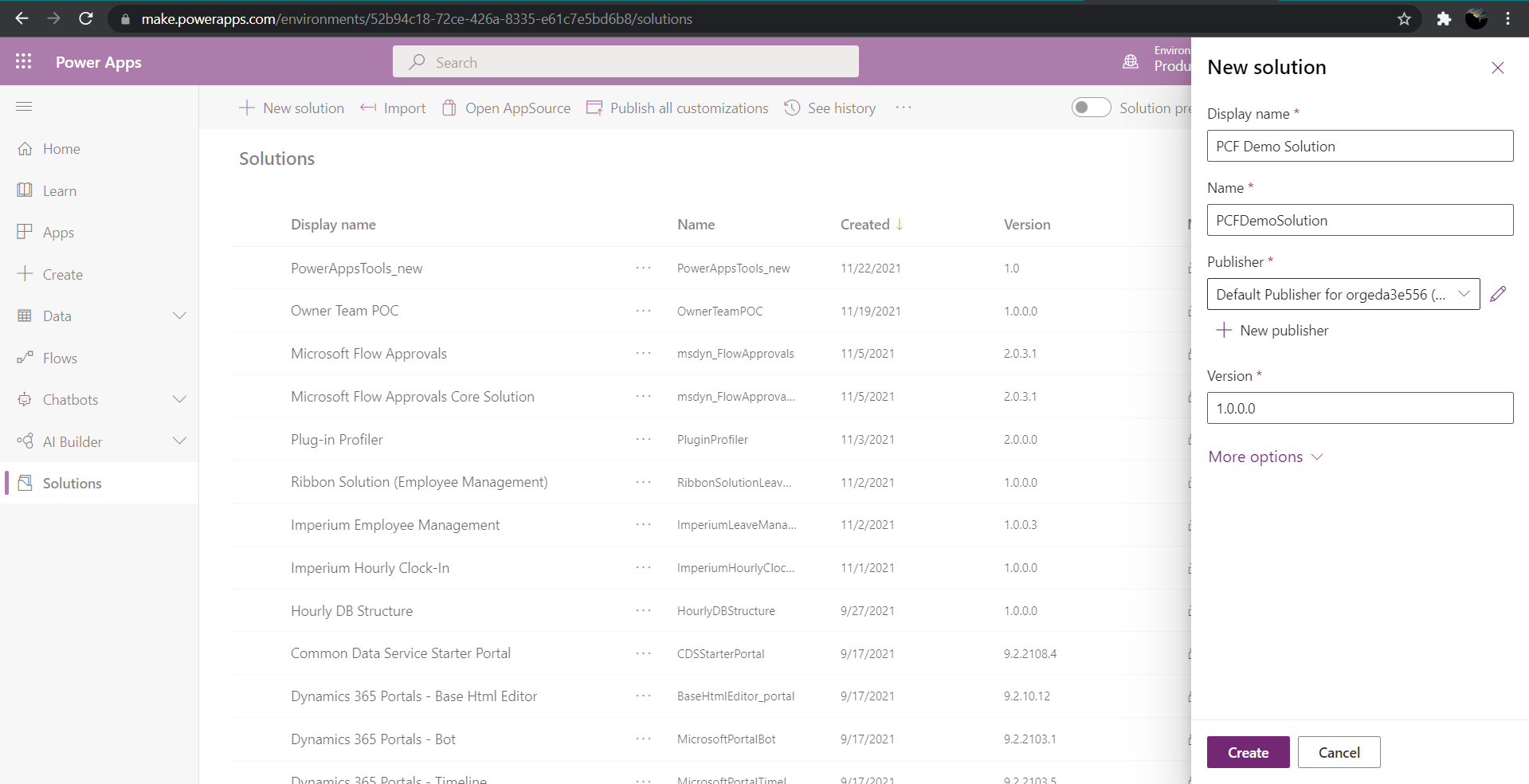Open Imperium Hourly Clock-In solution
The image size is (1529, 784).
[370, 567]
